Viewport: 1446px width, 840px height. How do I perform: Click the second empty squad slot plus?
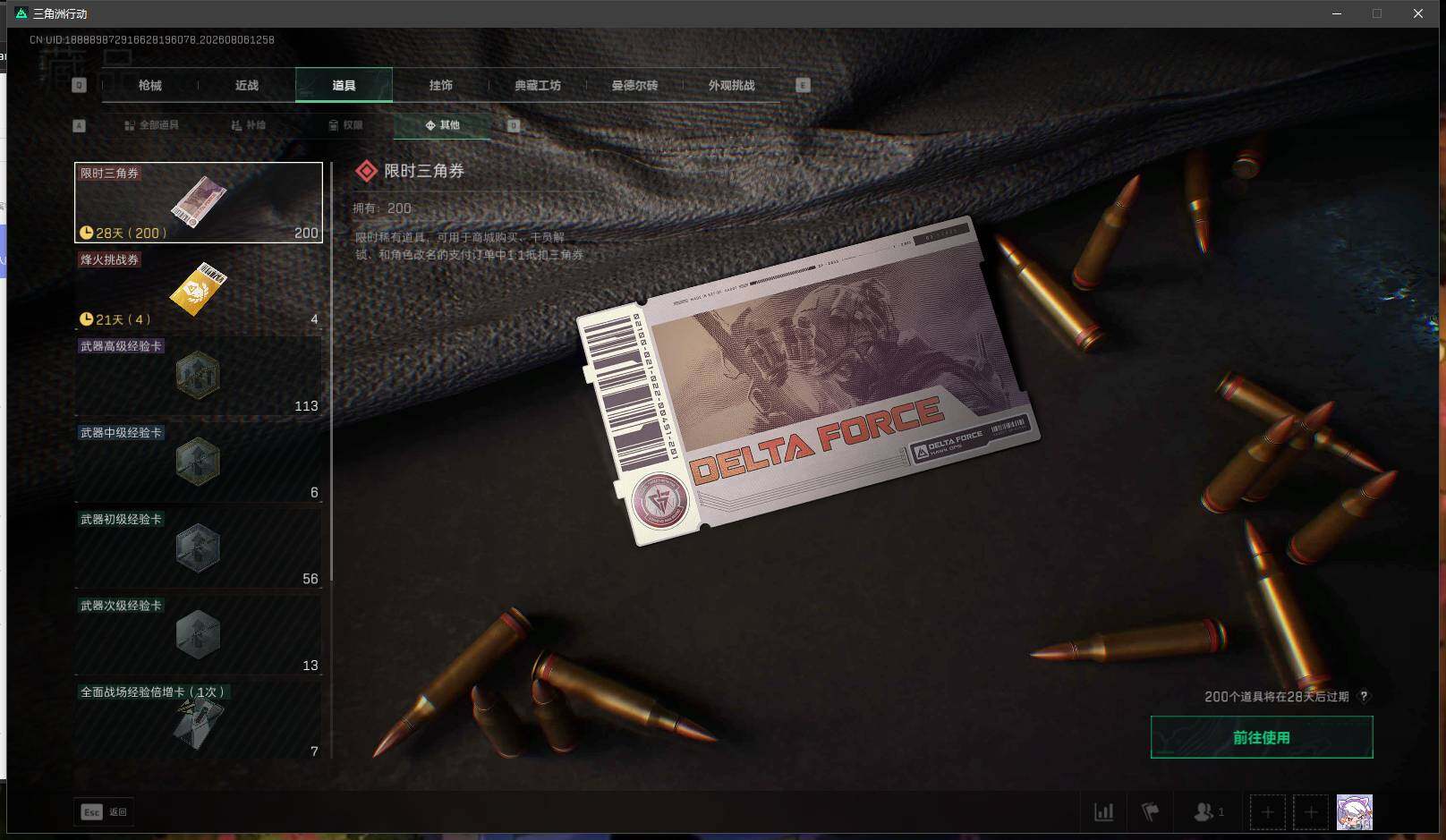click(x=1311, y=812)
